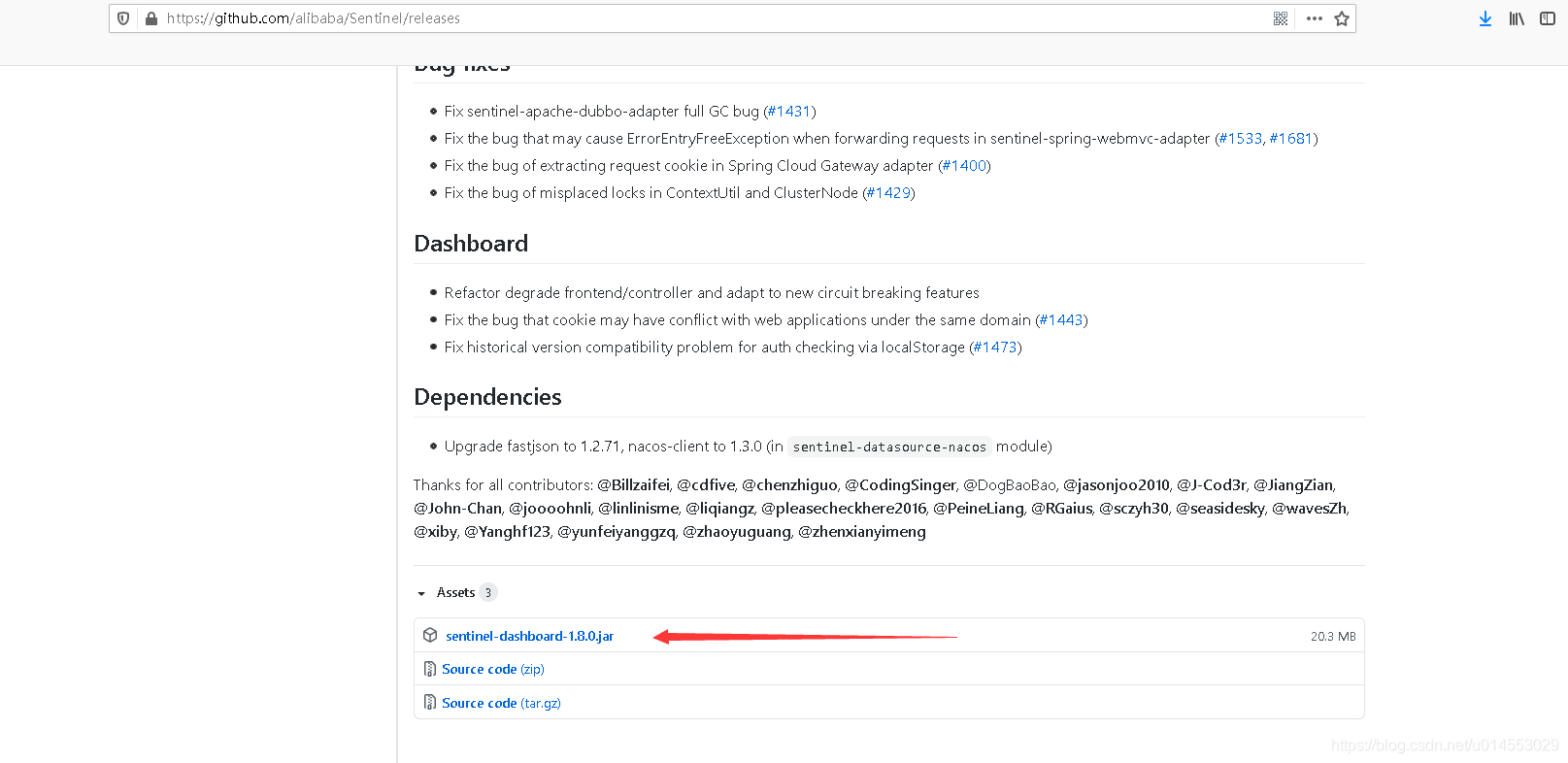Screen dimensions: 1568x763
Task: Click the Dashboard section heading
Action: point(471,244)
